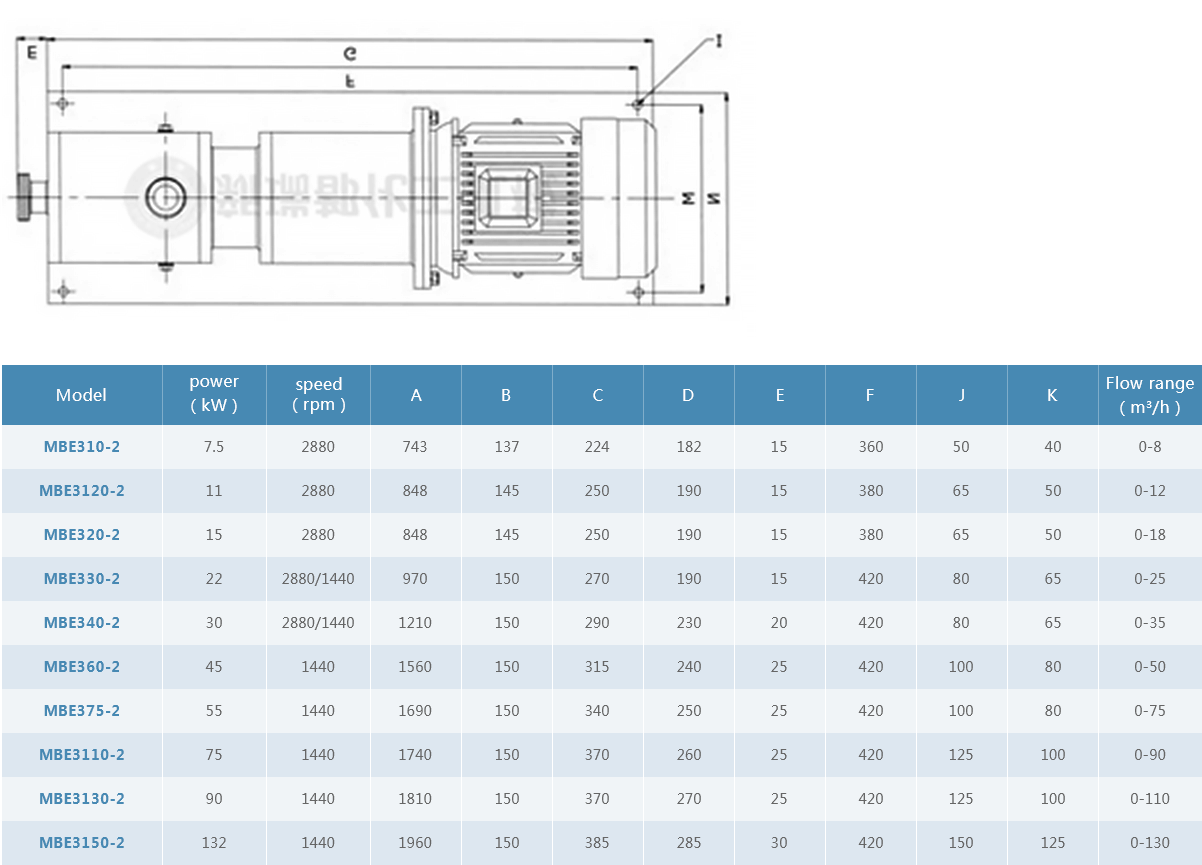Open the MBE3150-2 model entry
This screenshot has height=865, width=1202.
point(81,843)
